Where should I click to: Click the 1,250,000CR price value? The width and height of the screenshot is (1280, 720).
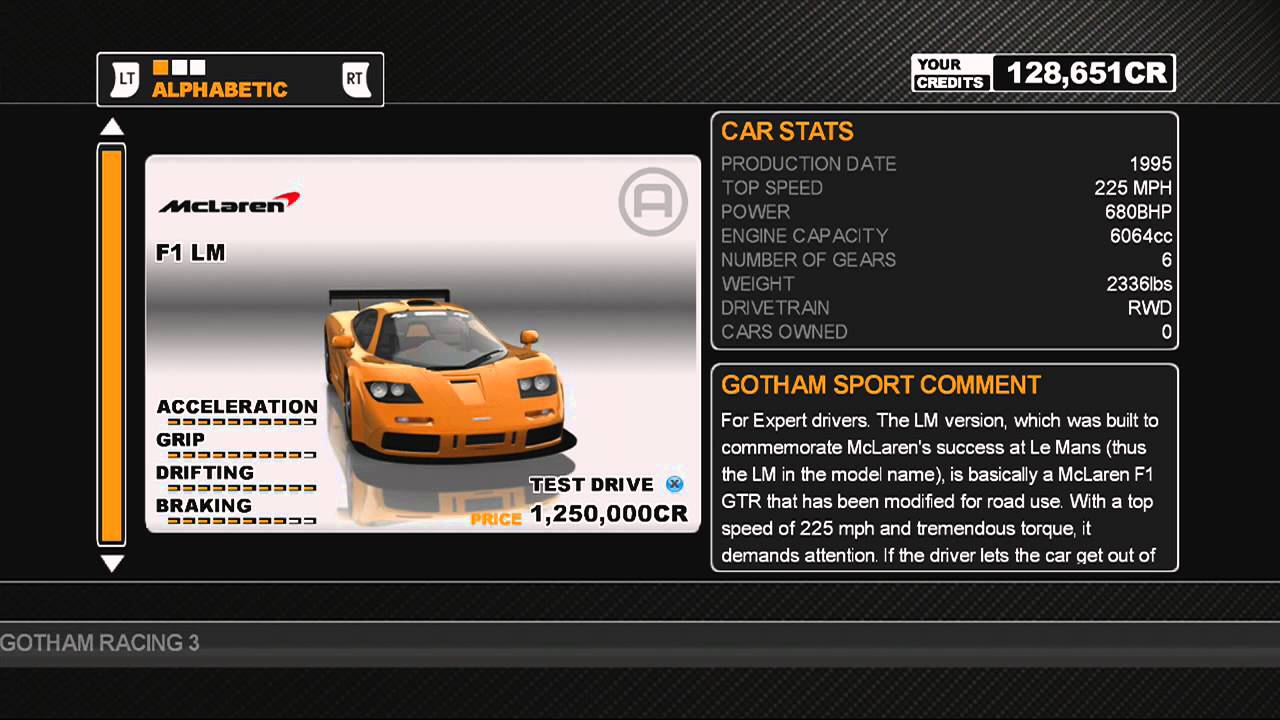609,514
